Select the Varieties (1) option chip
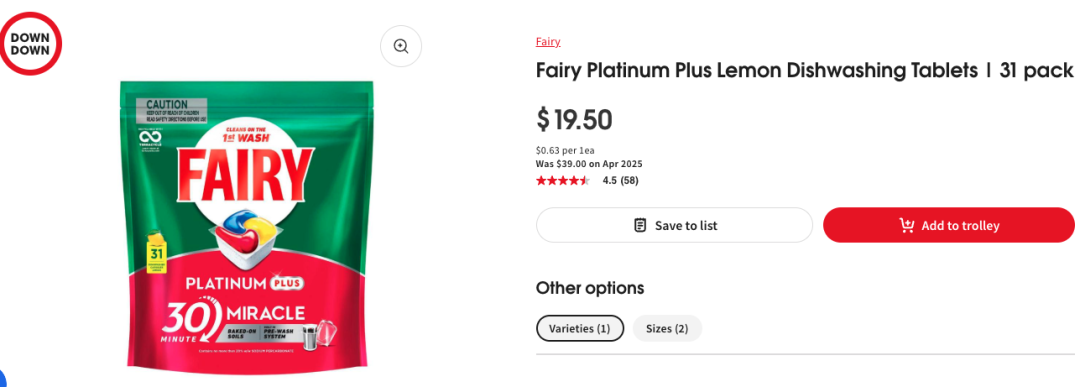 coord(579,328)
